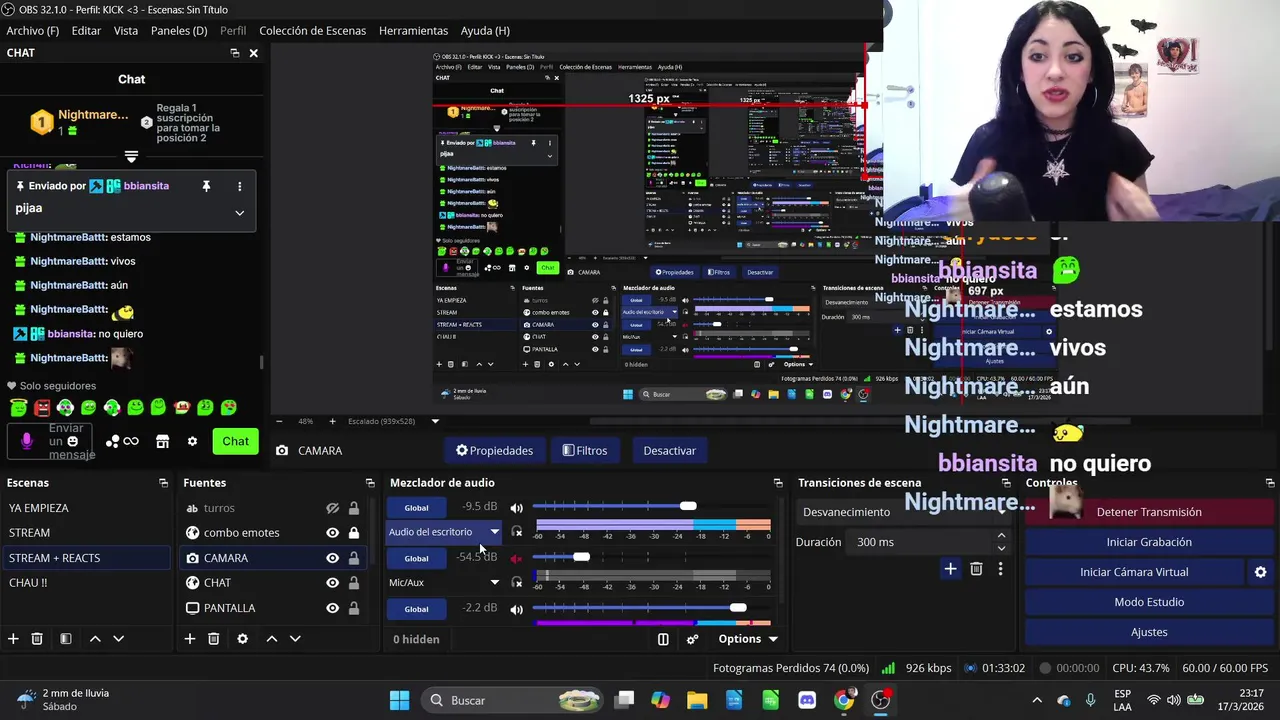The height and width of the screenshot is (720, 1280).
Task: Click the green Chat send button
Action: (x=235, y=441)
